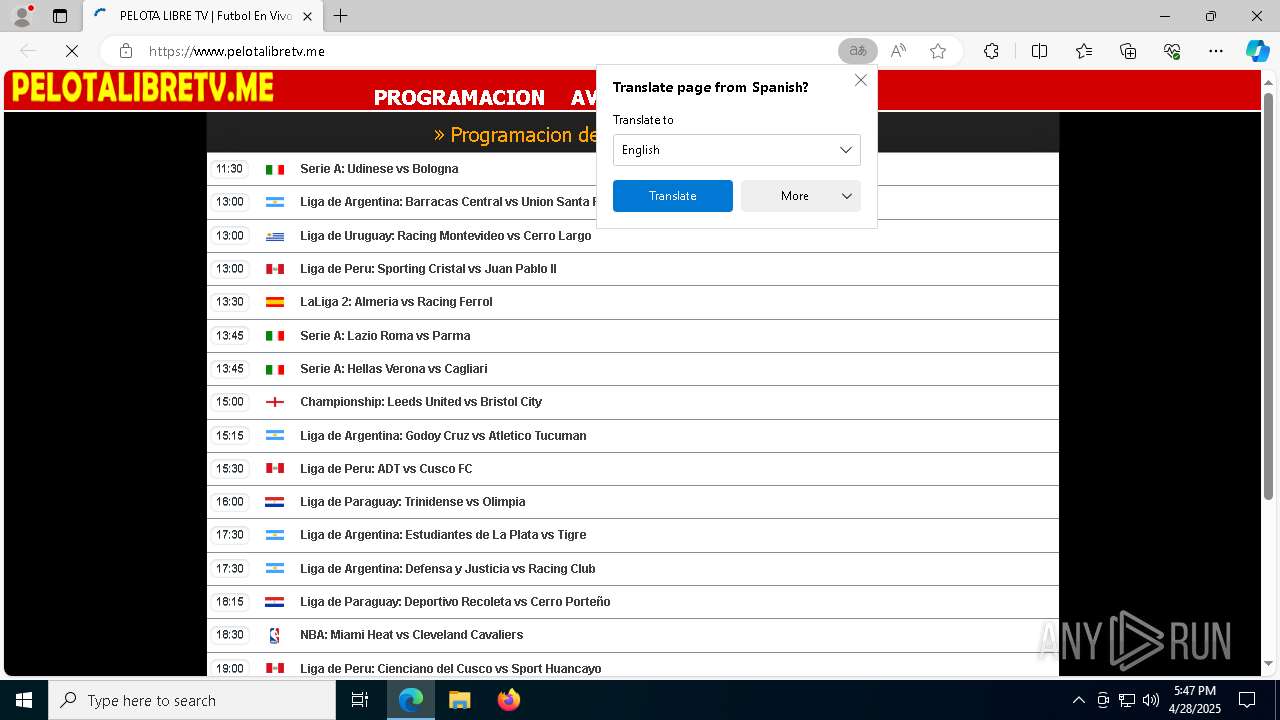Screen dimensions: 1280x720
Task: Open Liga de Peru: Sporting Cristal vs Juan Pablo II
Action: point(428,269)
